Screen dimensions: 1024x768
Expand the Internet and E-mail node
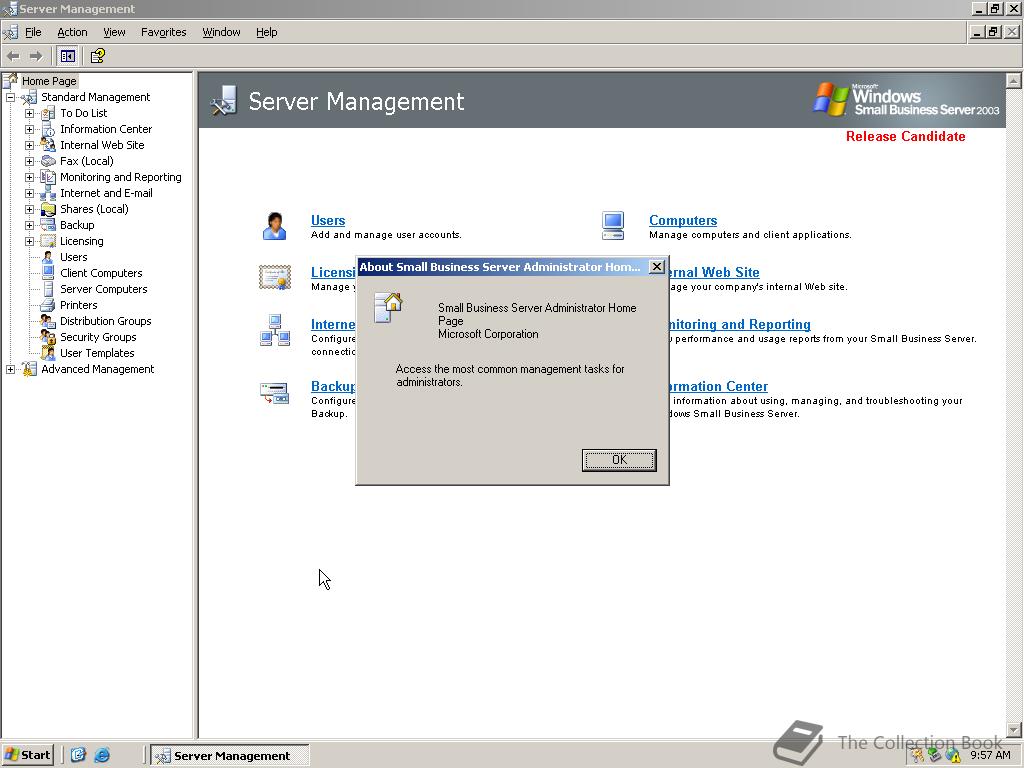tap(29, 193)
